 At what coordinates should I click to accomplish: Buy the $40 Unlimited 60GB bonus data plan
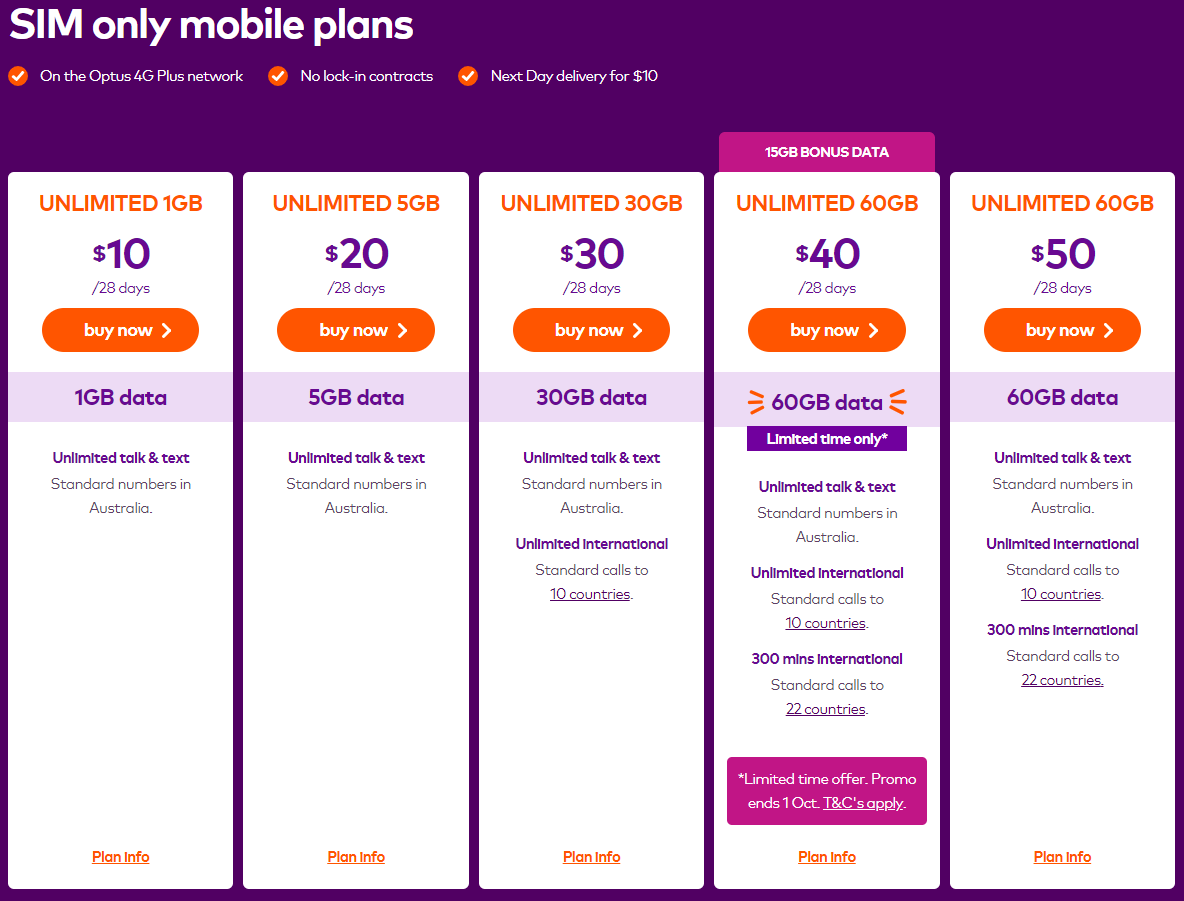(827, 330)
